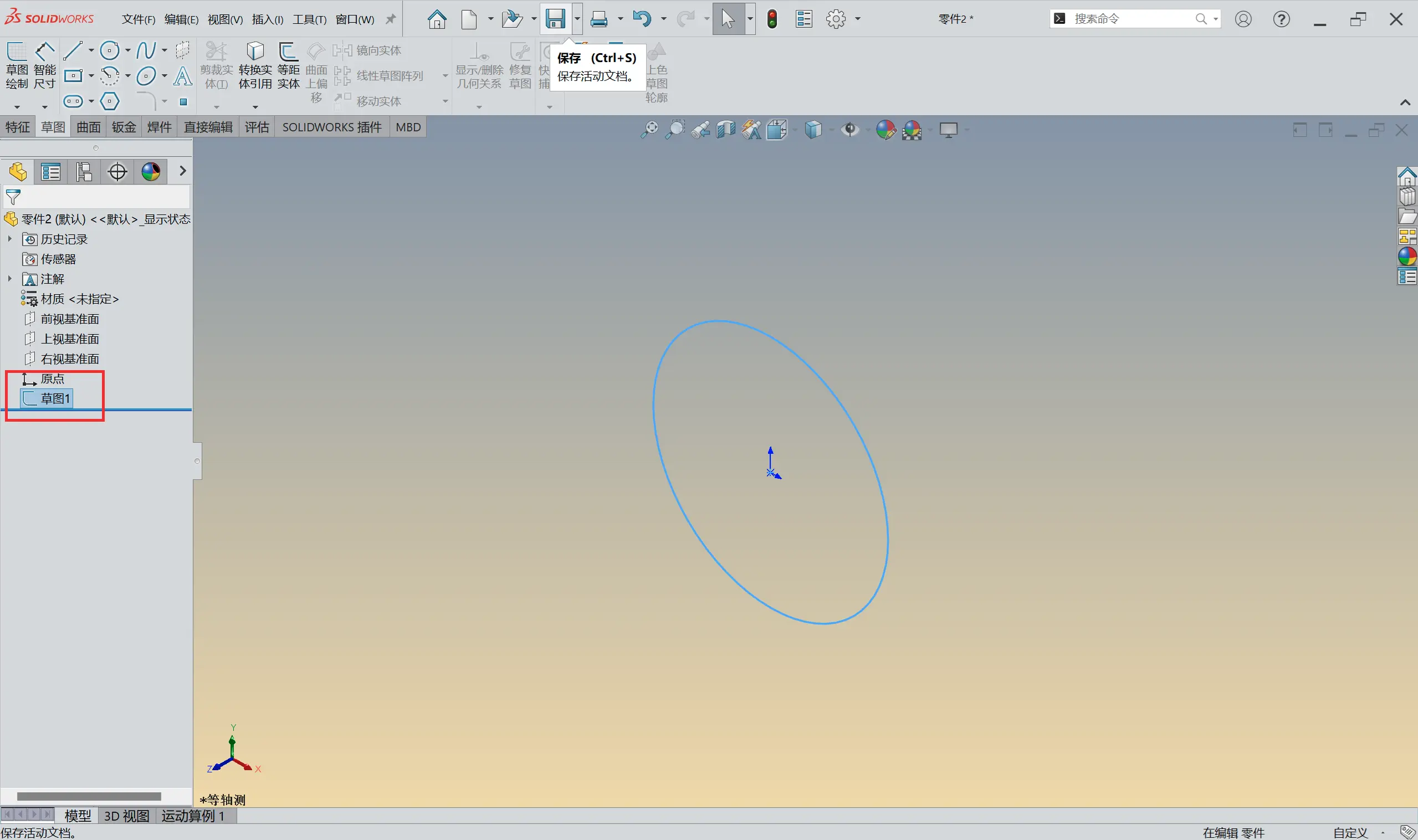The width and height of the screenshot is (1418, 840).
Task: Pin the menu bar with pushpin
Action: click(391, 19)
